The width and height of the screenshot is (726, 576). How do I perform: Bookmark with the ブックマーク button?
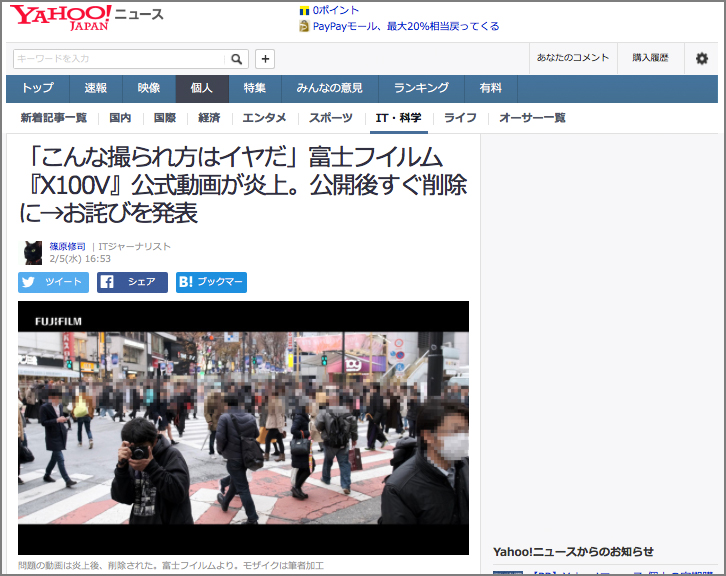click(x=211, y=282)
